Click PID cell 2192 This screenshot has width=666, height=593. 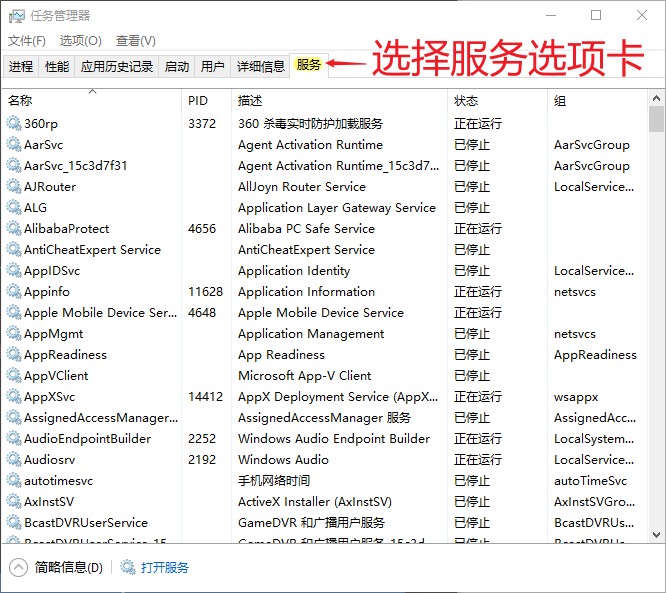click(x=202, y=460)
